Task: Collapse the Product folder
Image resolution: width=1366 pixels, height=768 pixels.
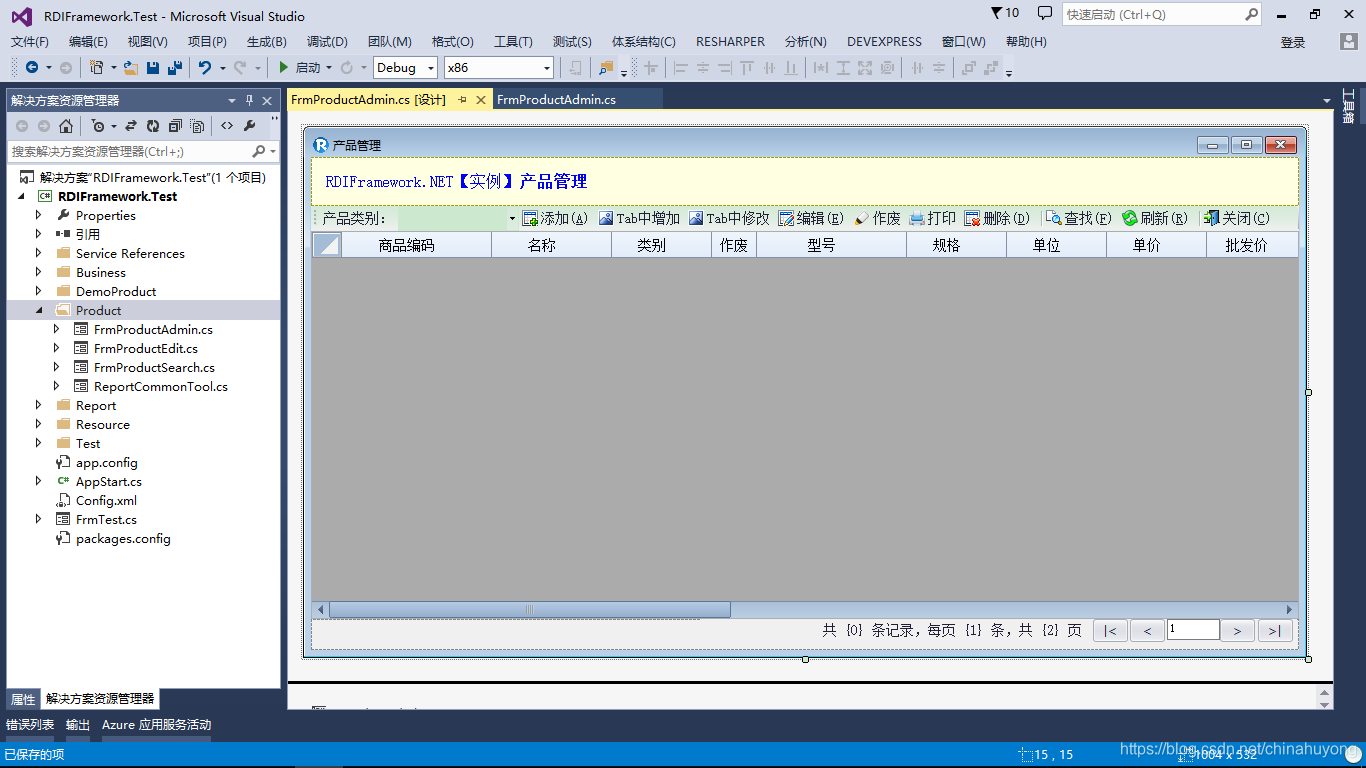Action: [39, 310]
